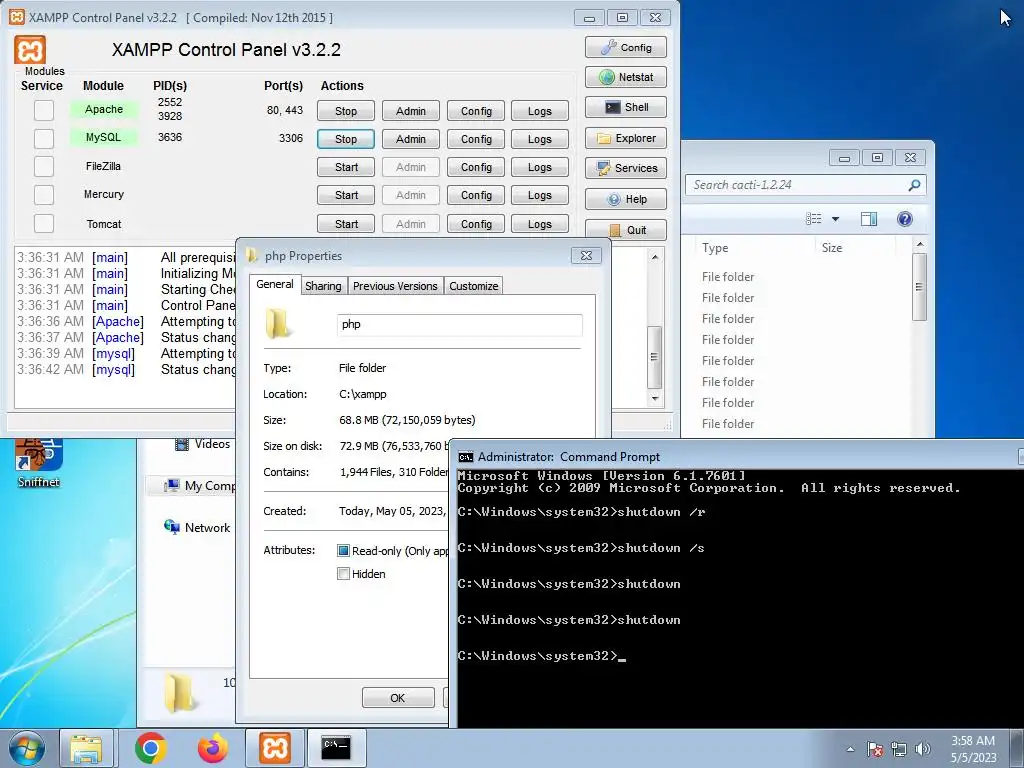Switch to XAMPP taskbar icon
Viewport: 1024px width, 768px height.
(x=275, y=748)
